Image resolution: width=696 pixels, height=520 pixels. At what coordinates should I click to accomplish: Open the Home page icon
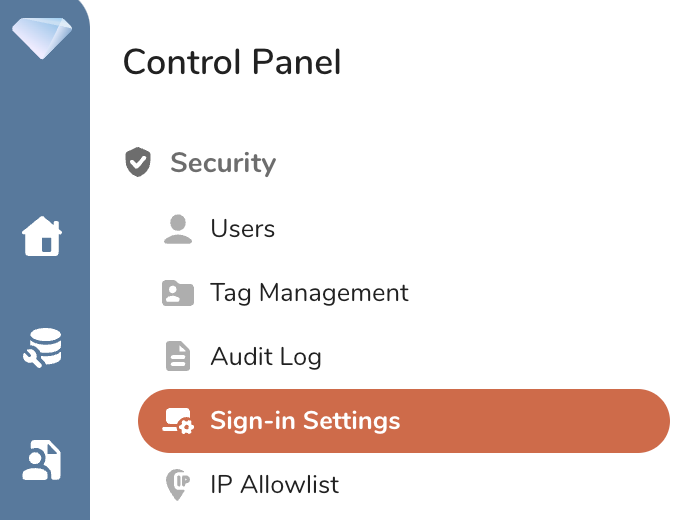(x=43, y=237)
